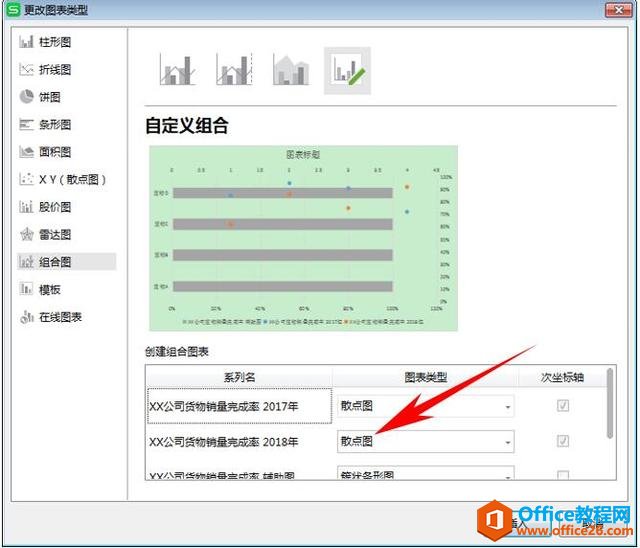
Task: Pick the custom combination preset icon
Action: (x=347, y=71)
